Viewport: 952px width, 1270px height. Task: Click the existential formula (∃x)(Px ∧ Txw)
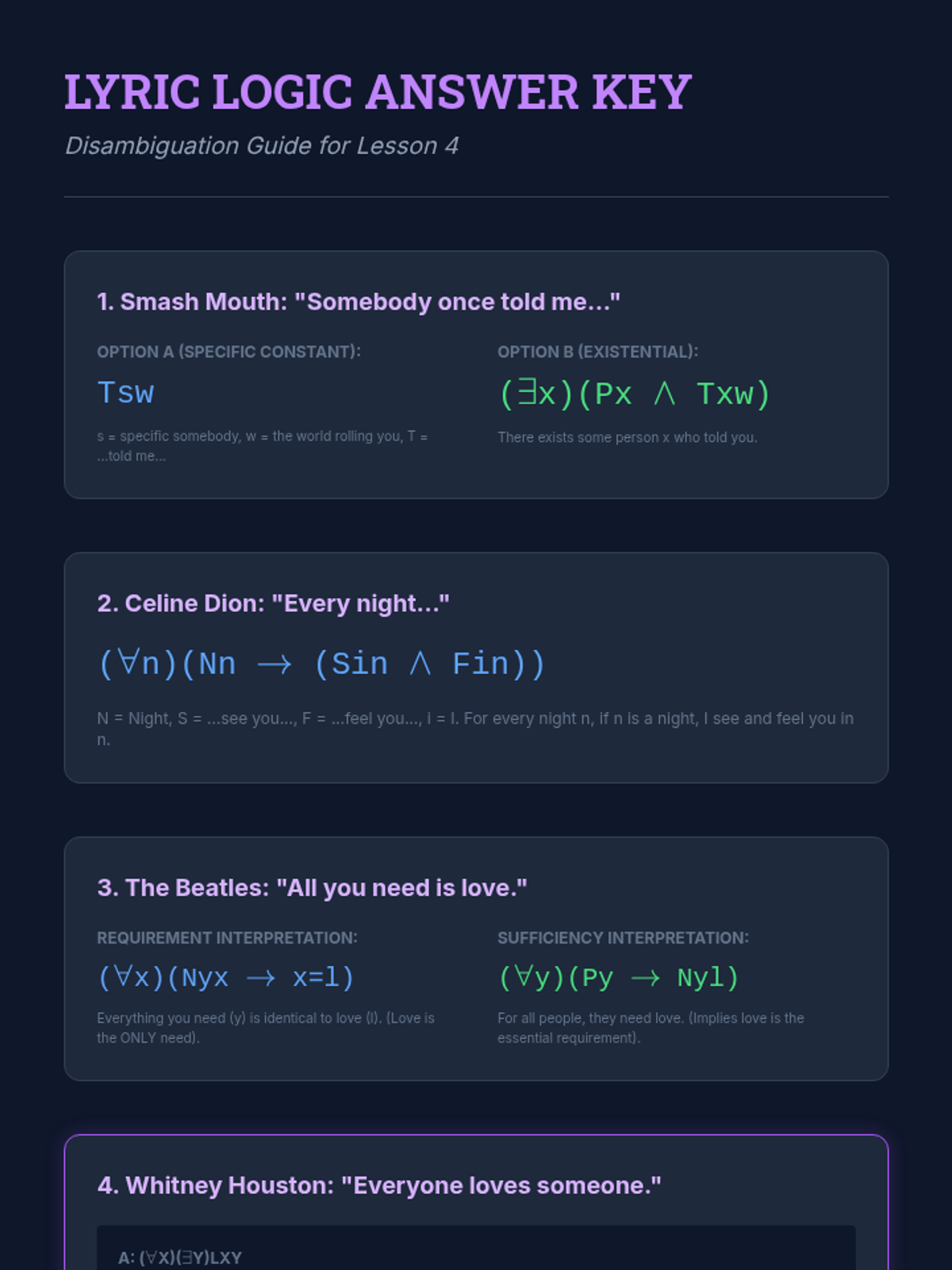pos(634,394)
